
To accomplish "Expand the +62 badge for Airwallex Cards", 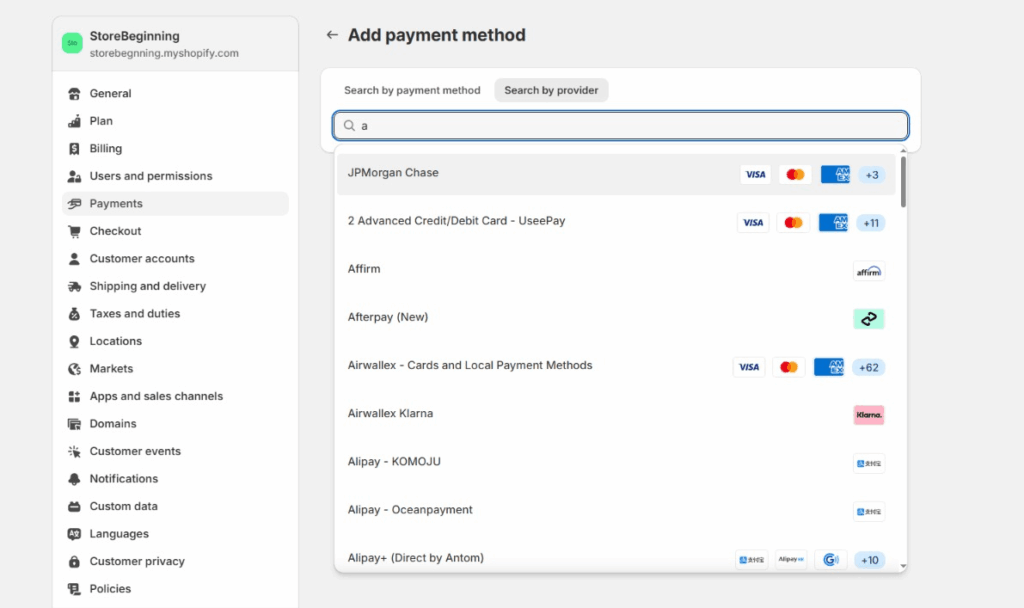I will click(868, 367).
